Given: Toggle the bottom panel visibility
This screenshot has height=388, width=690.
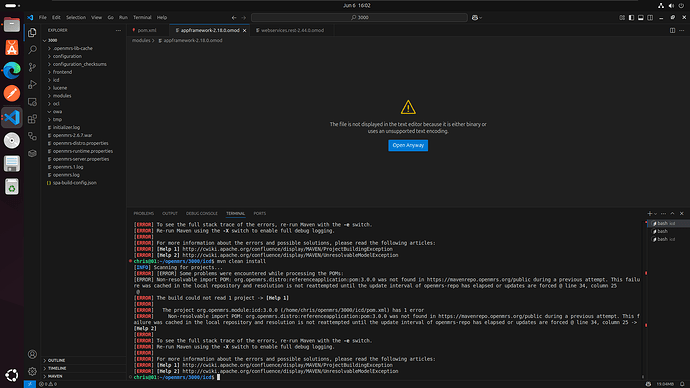Looking at the screenshot, I should point(641,18).
